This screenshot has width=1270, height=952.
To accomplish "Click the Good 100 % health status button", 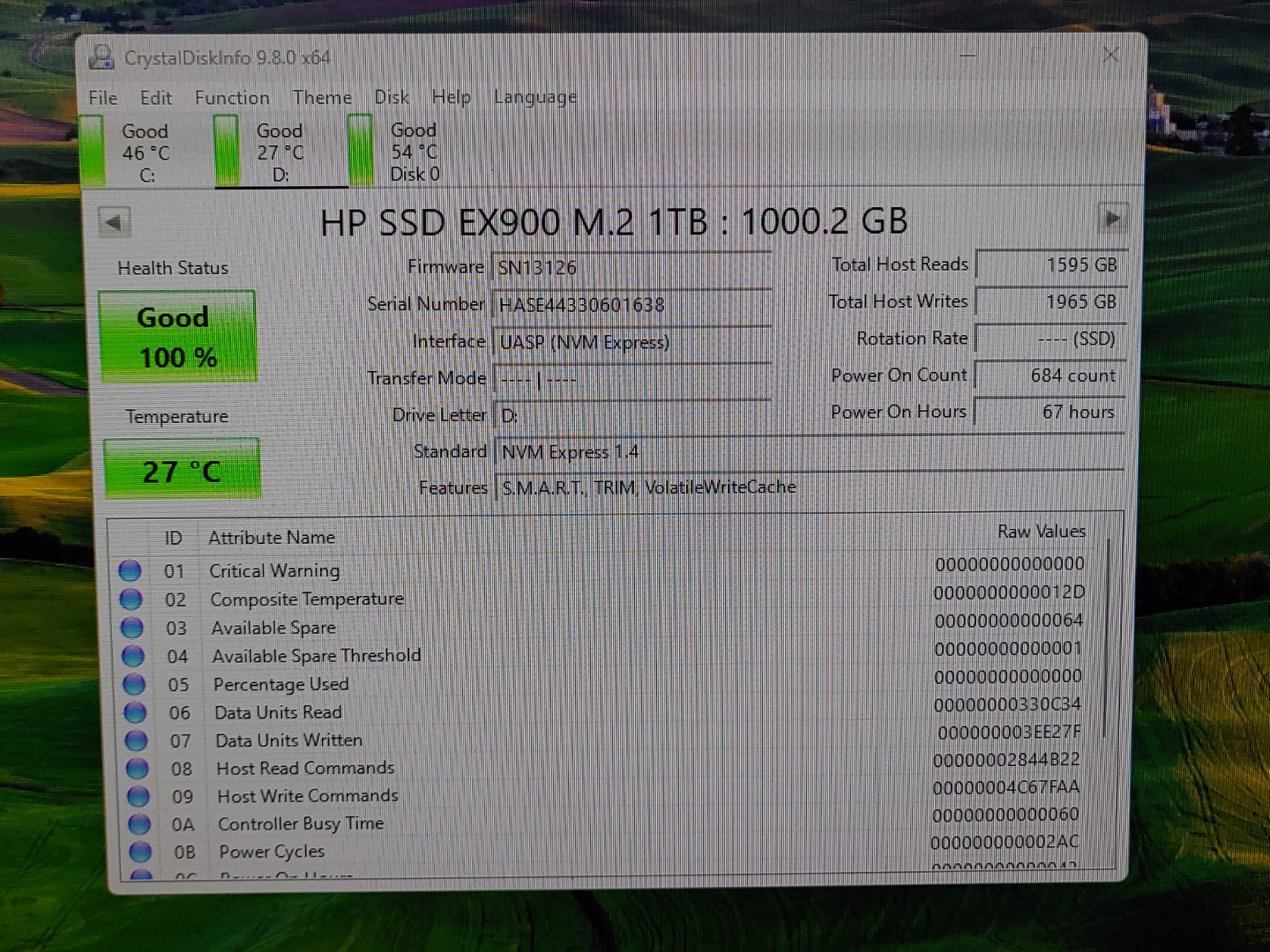I will 178,338.
